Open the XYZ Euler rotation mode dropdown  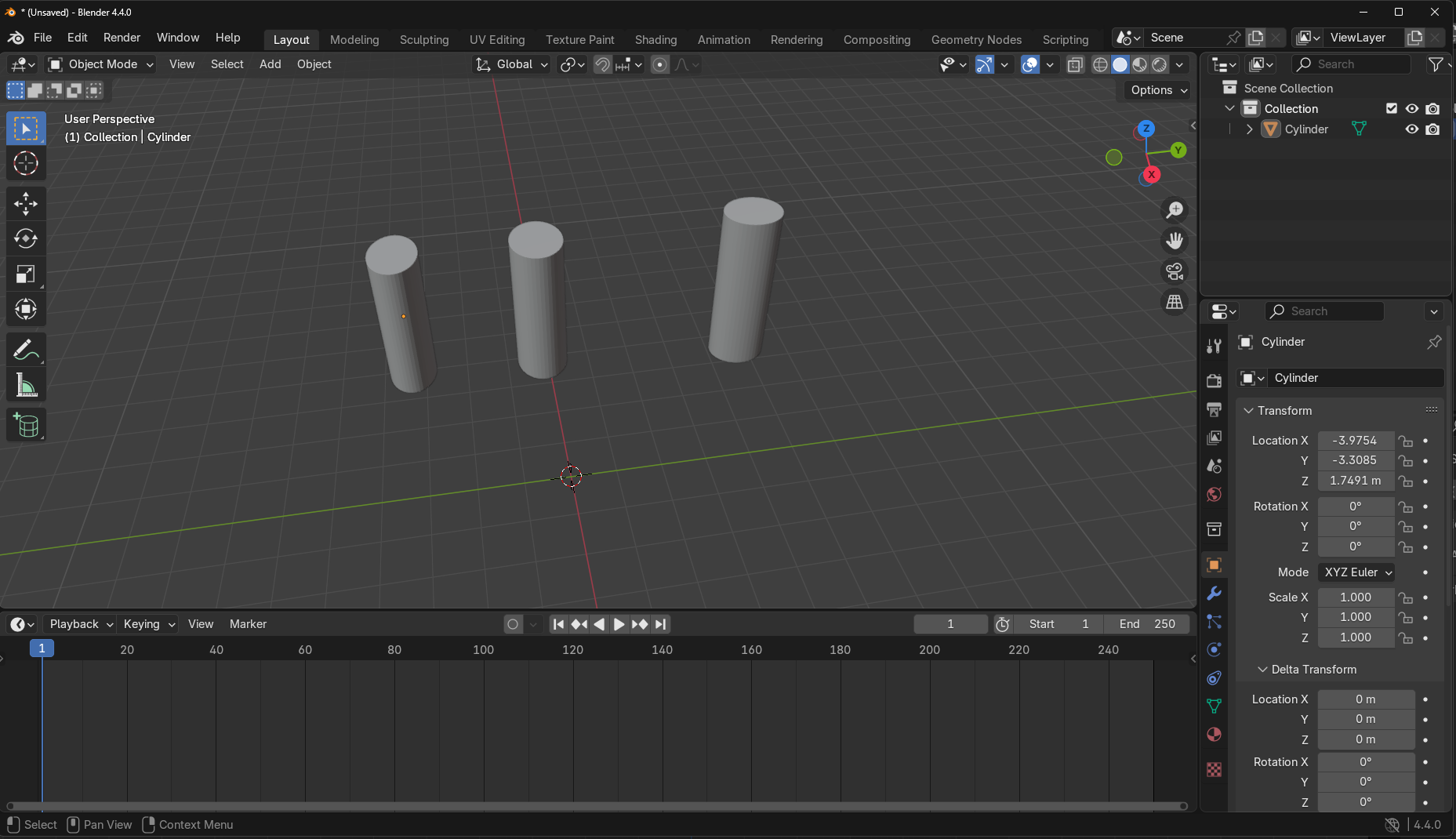pyautogui.click(x=1356, y=572)
